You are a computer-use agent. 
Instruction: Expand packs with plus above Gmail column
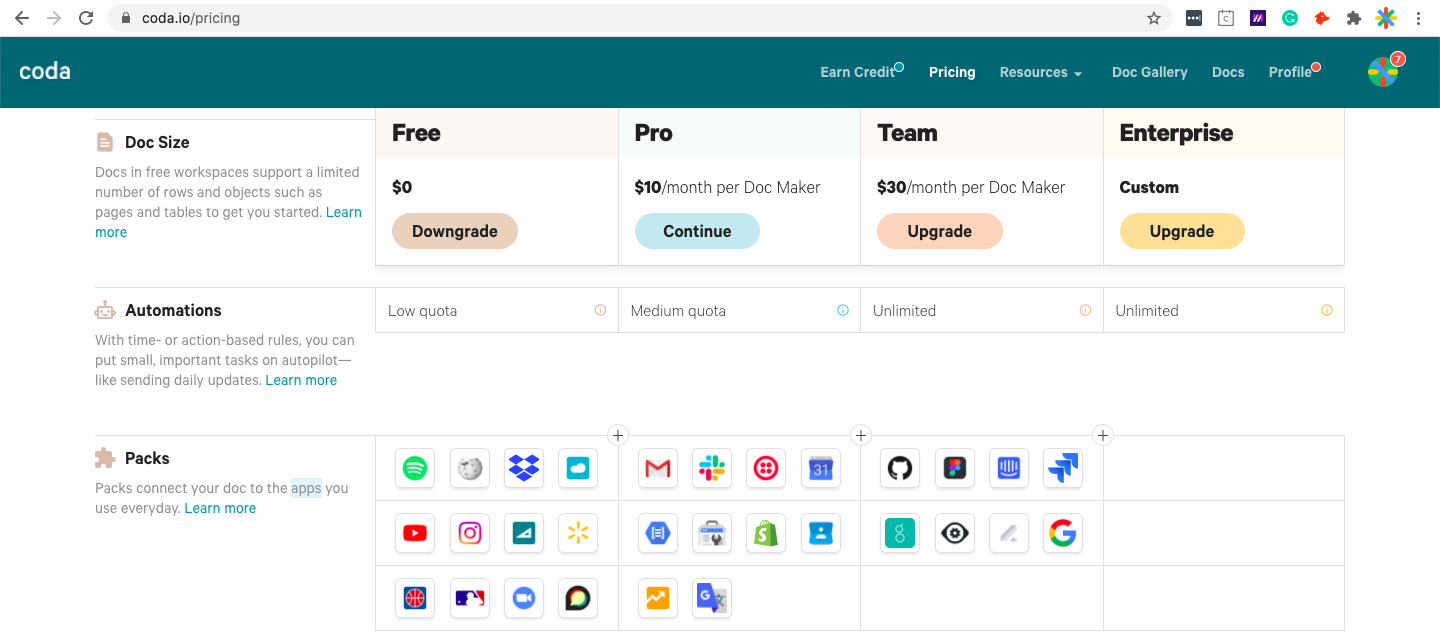point(618,435)
